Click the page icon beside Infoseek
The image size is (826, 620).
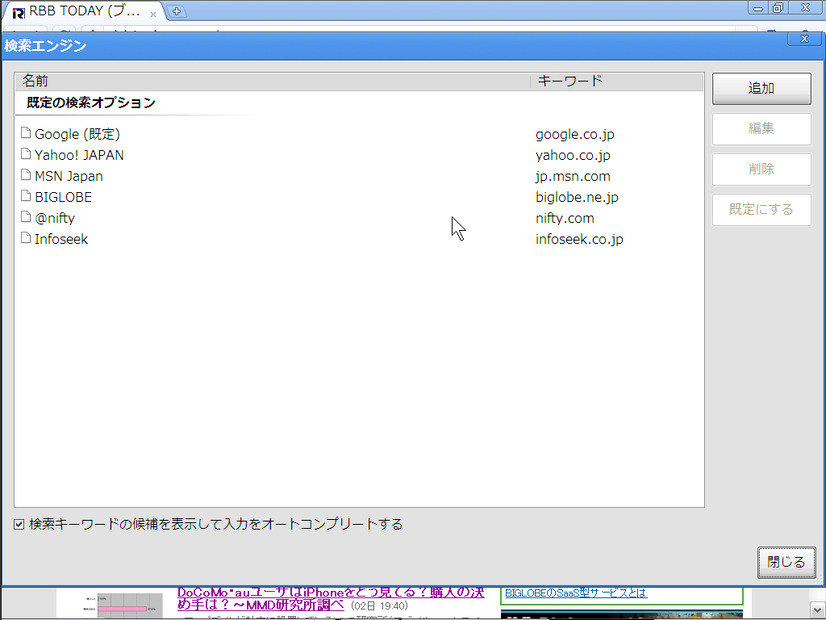26,239
